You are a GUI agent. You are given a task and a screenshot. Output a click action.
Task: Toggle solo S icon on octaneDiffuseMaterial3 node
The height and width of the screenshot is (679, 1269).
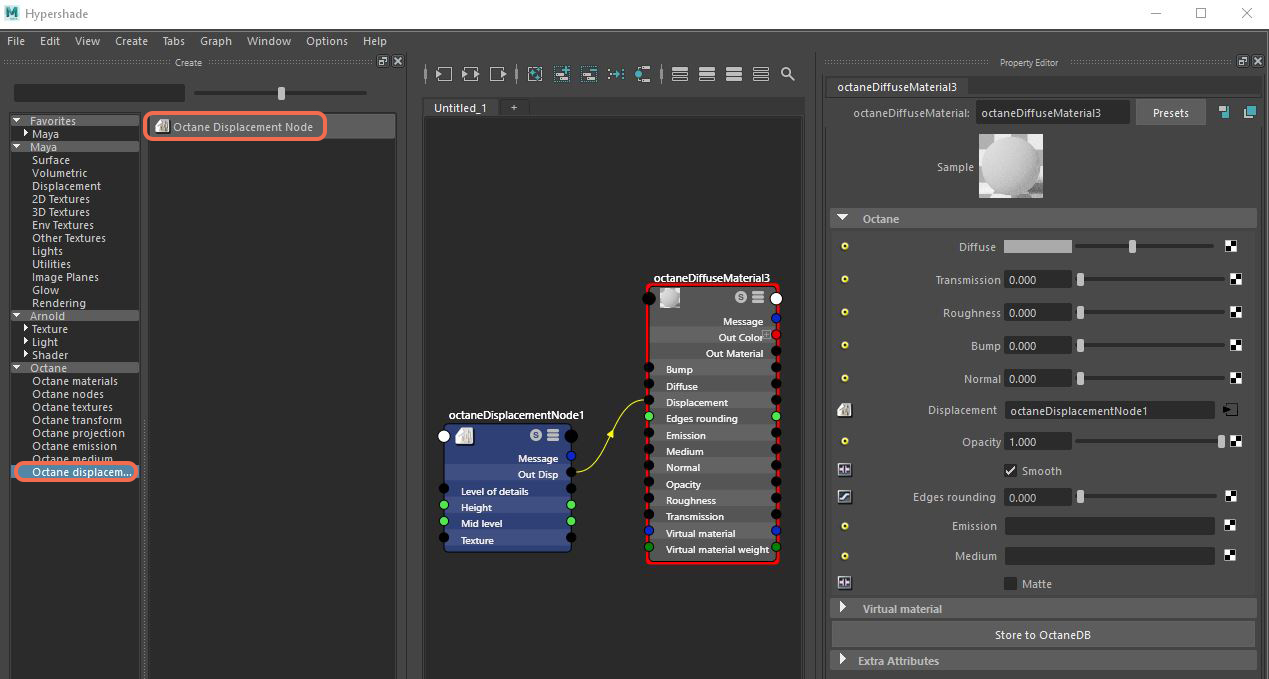pos(741,297)
